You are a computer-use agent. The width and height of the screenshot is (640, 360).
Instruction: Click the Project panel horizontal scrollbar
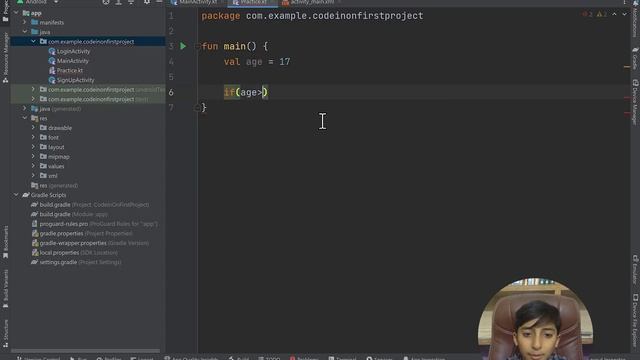pos(86,351)
